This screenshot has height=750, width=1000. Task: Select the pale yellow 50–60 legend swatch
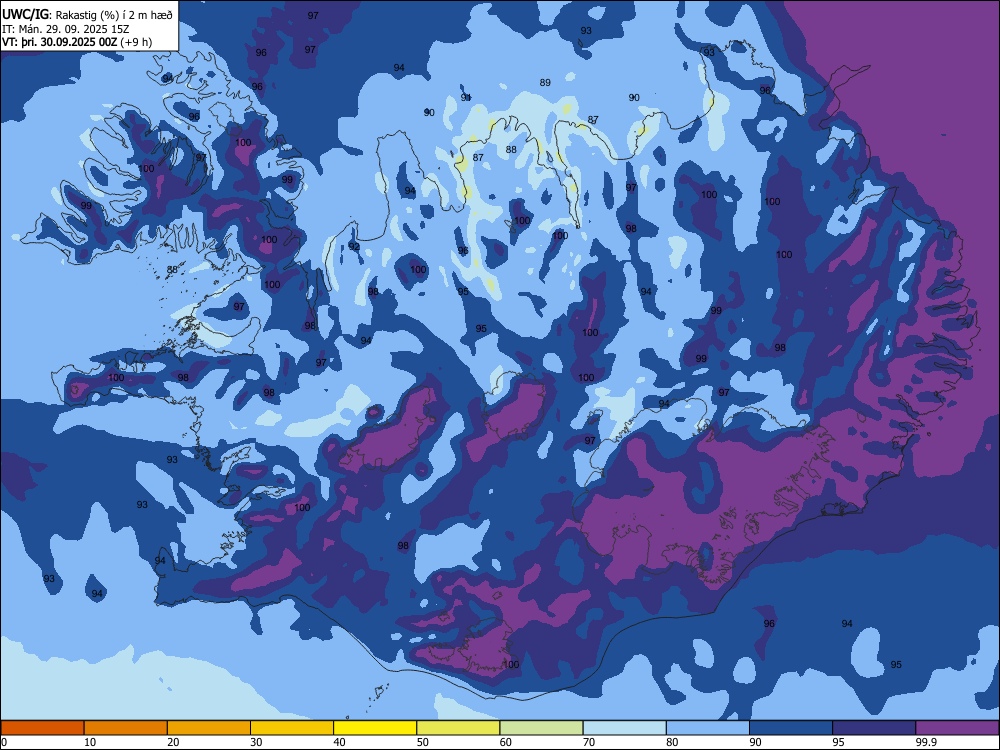(x=459, y=728)
